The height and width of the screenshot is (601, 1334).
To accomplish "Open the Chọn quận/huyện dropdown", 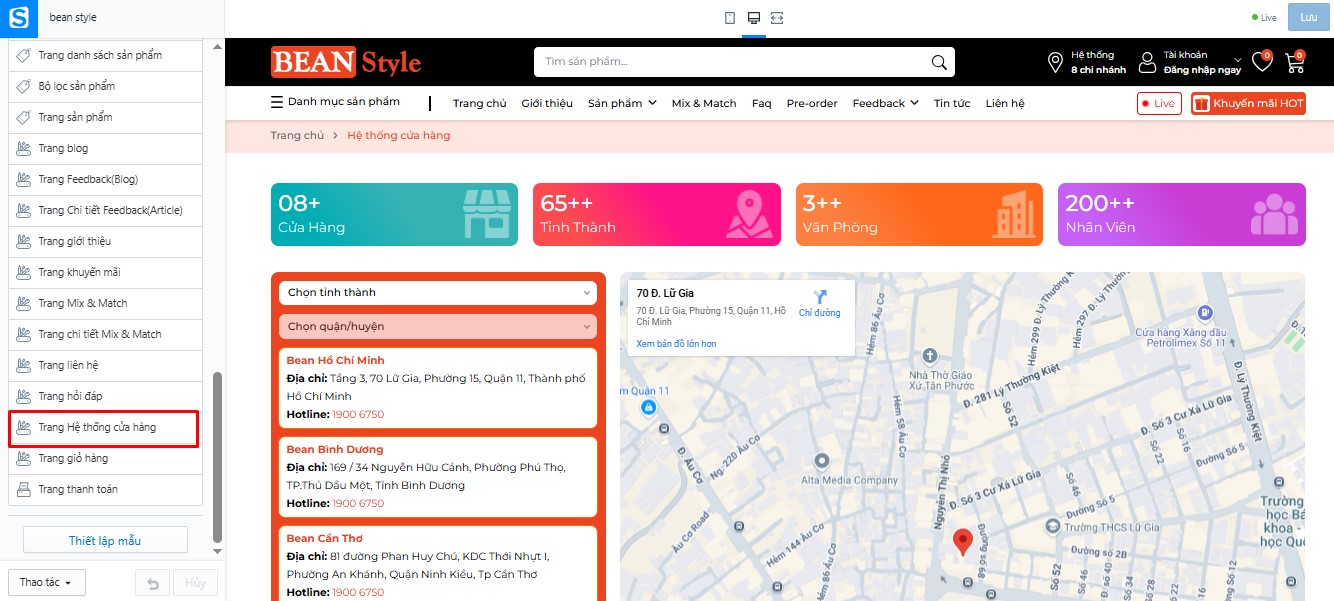I will click(x=438, y=326).
